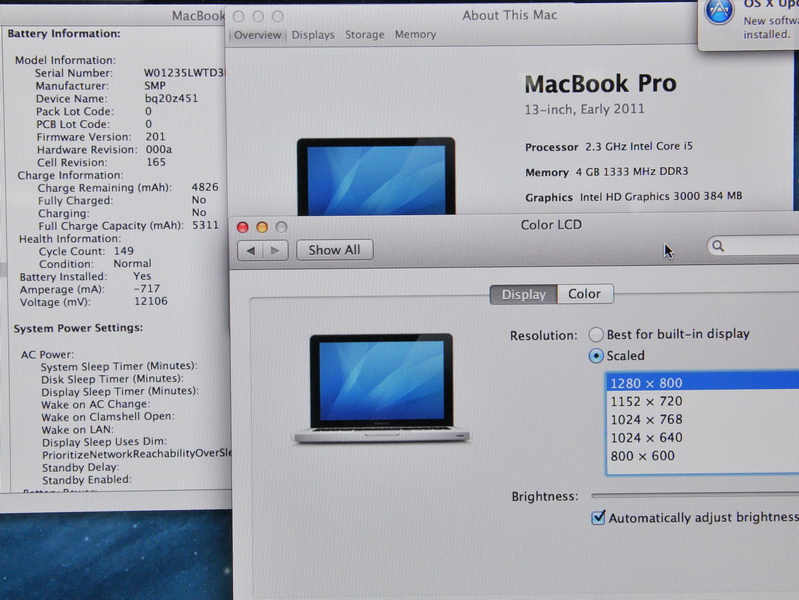Click the 'Cycle Count: 149' line

point(86,251)
